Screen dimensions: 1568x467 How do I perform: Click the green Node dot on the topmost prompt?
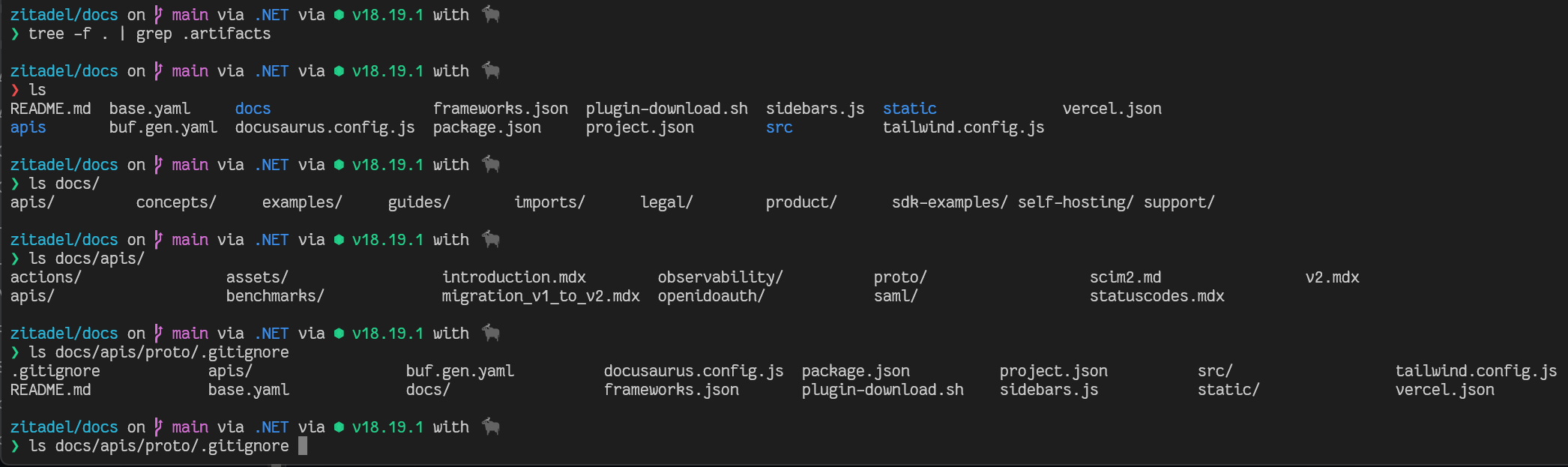pos(339,15)
